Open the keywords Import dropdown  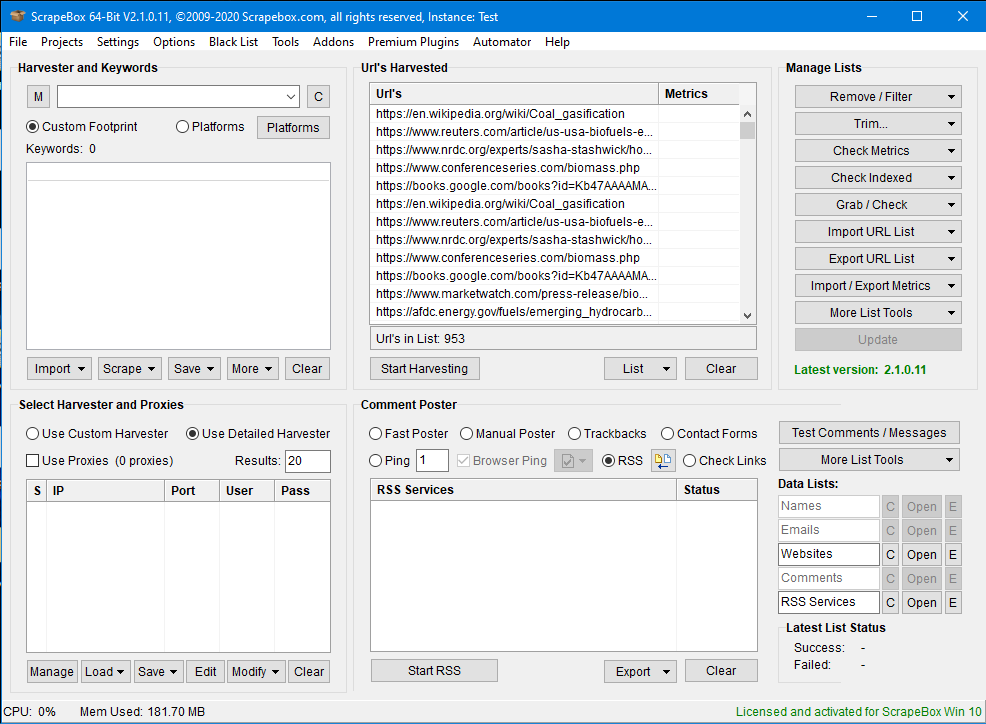tap(59, 369)
